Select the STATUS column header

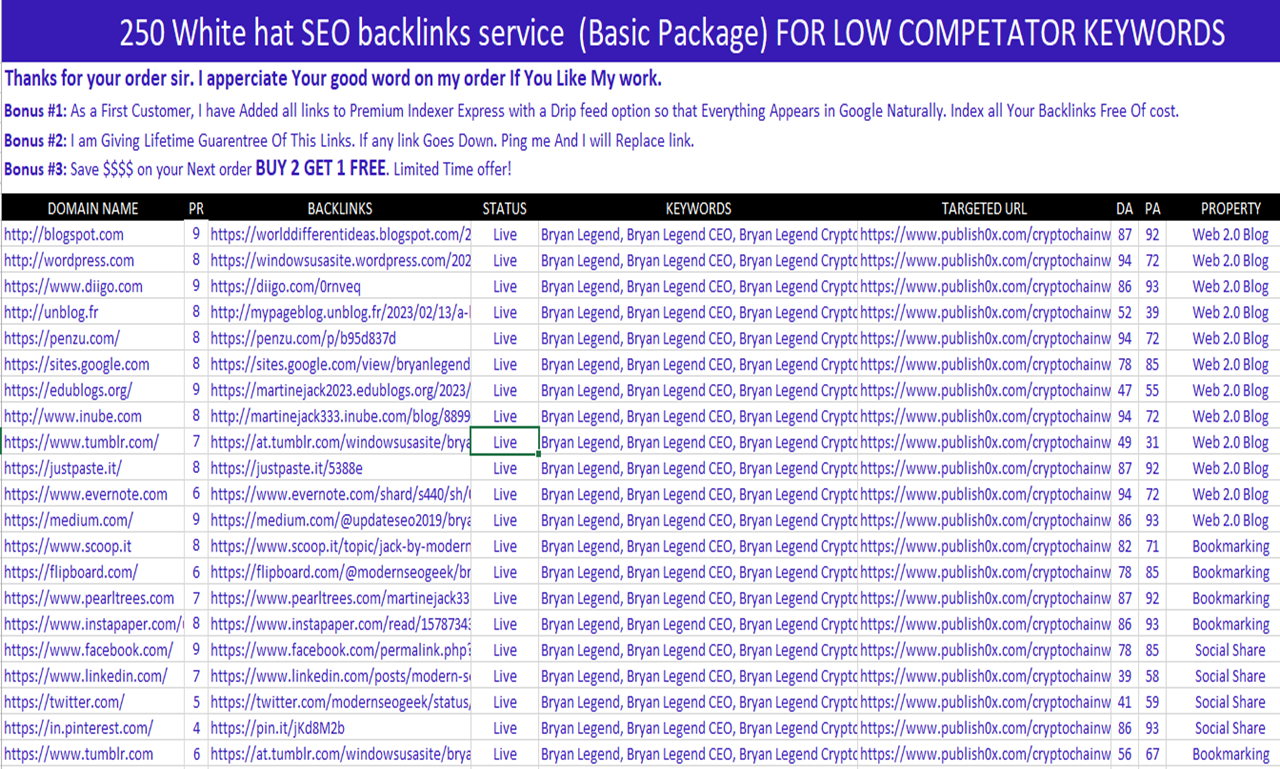(x=505, y=208)
